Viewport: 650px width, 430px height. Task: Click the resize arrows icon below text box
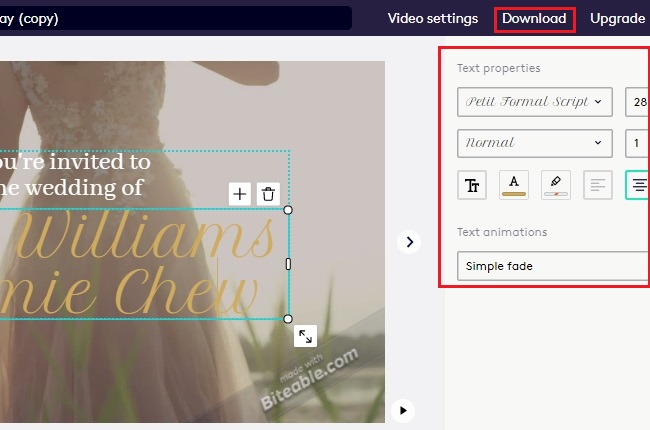point(306,336)
